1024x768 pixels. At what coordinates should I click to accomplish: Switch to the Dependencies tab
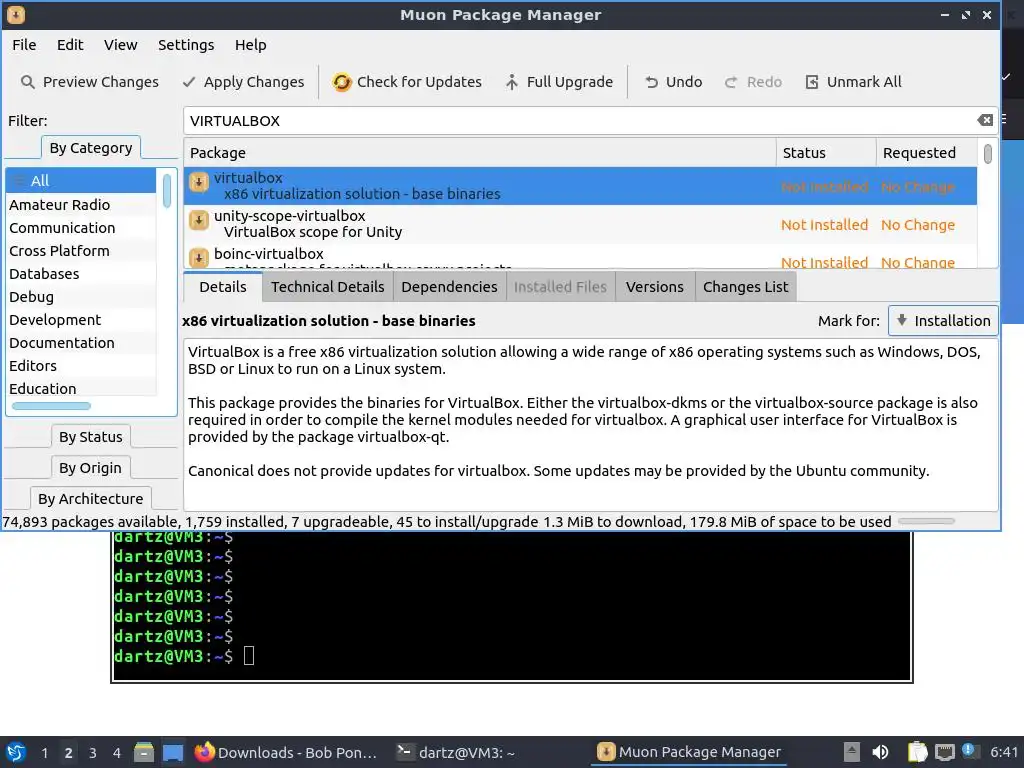[449, 287]
